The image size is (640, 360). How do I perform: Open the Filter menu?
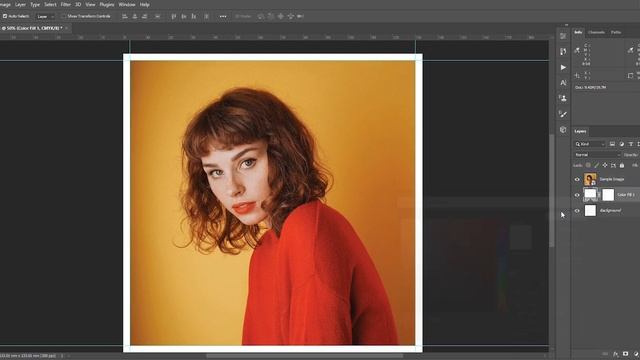point(65,4)
